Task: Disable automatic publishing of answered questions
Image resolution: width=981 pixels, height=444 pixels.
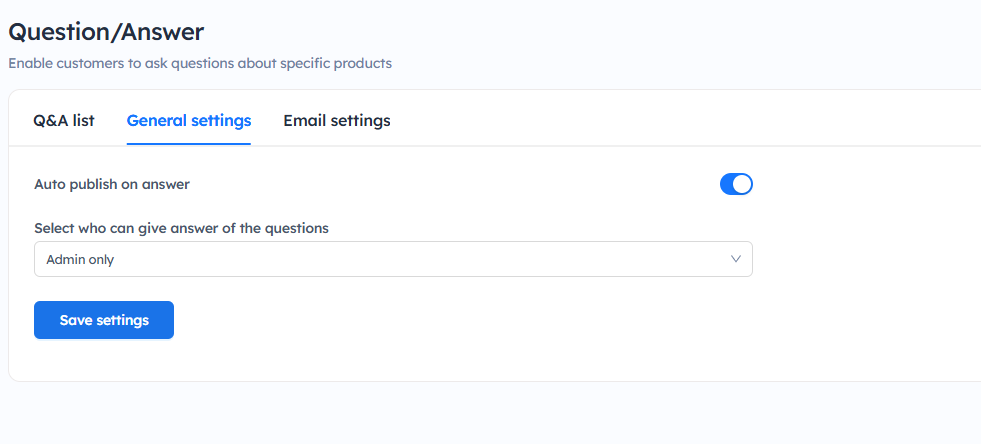Action: click(736, 184)
